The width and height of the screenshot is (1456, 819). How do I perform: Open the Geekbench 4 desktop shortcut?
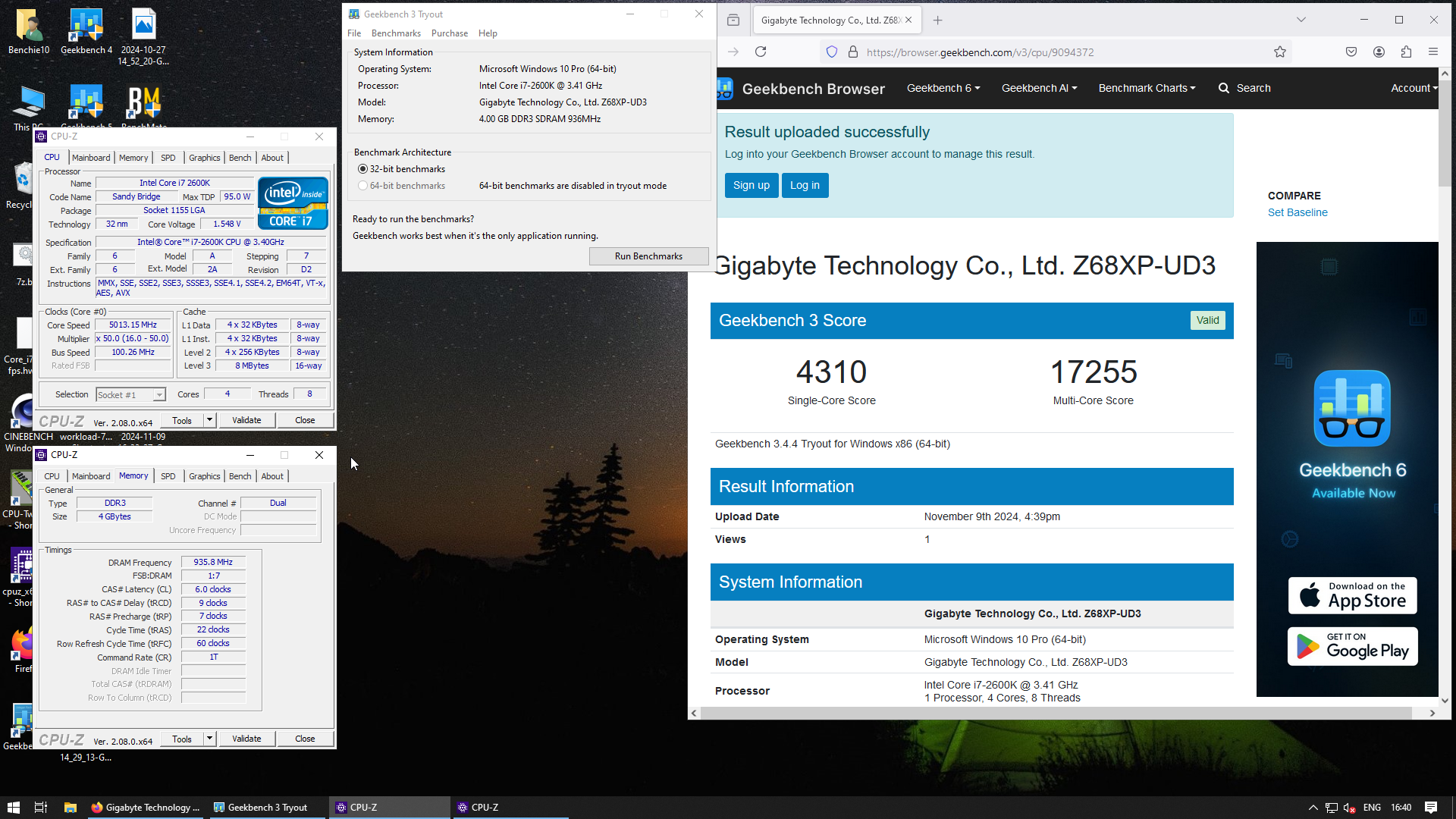click(x=86, y=32)
